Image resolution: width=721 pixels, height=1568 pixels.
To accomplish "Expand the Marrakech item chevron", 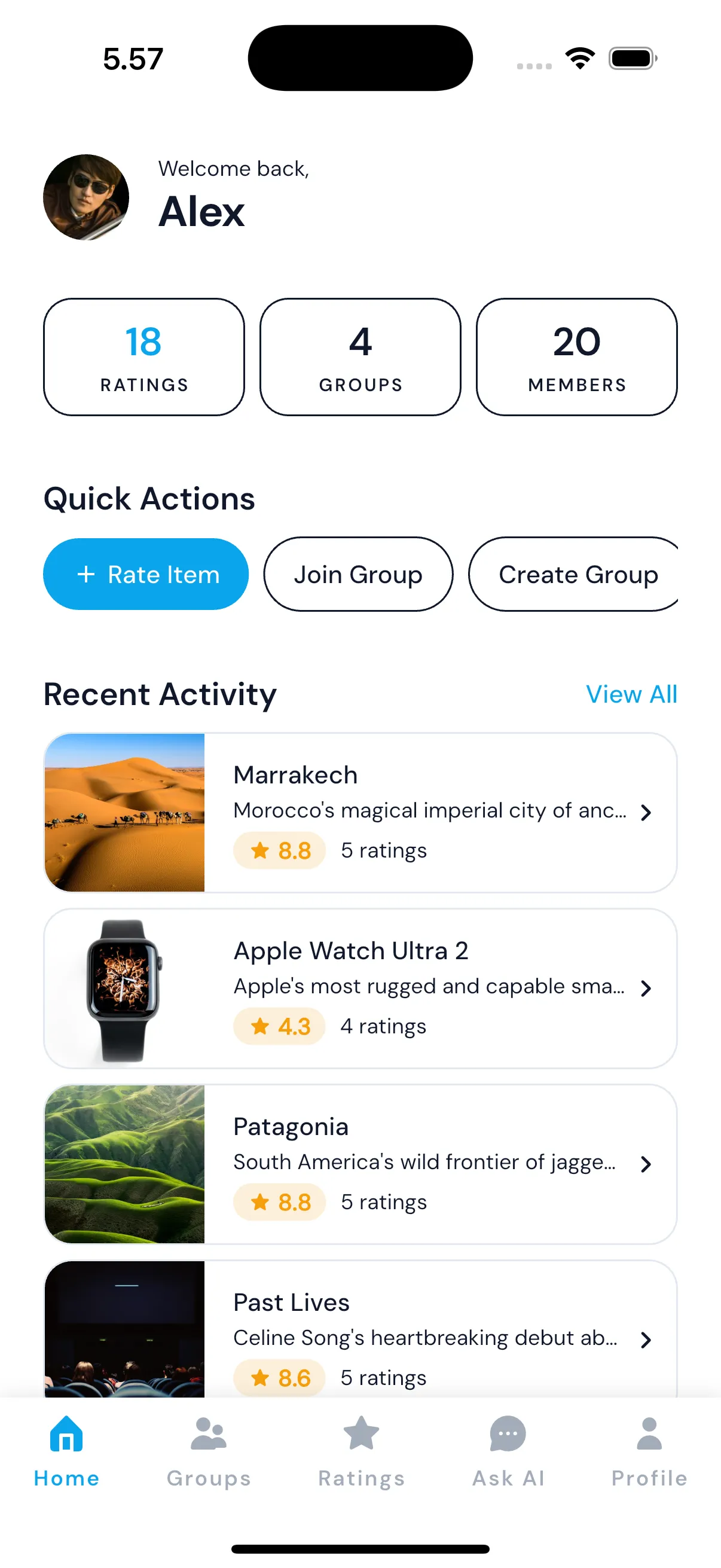I will coord(646,813).
